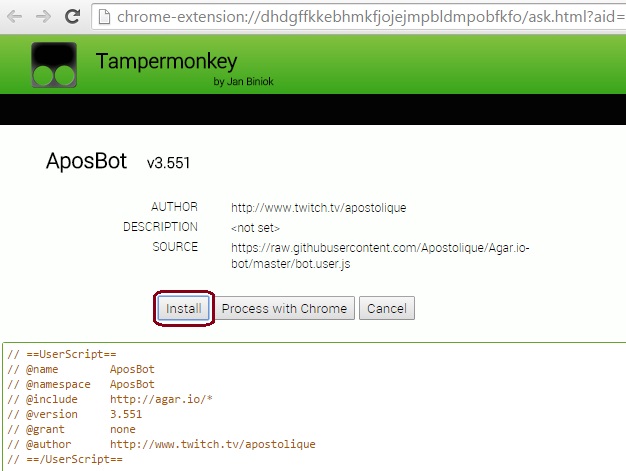This screenshot has width=626, height=471.
Task: Reload the page with refresh icon
Action: tap(72, 16)
